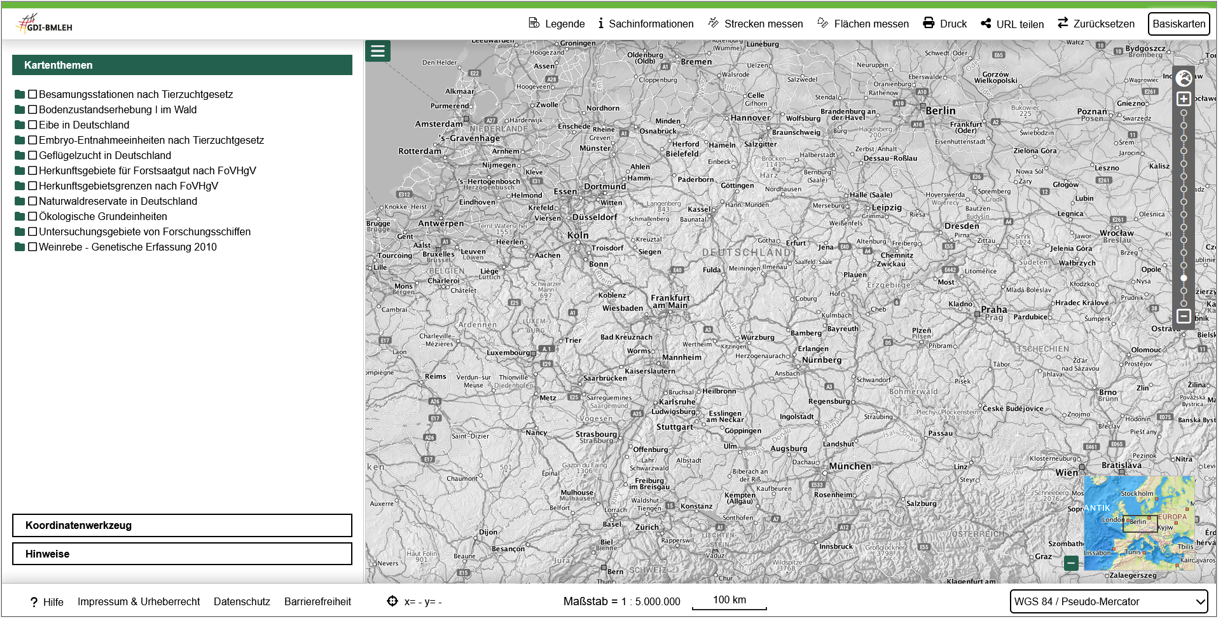Expand the Koordinatenwerkzeug panel
This screenshot has height=618, width=1218.
(182, 525)
